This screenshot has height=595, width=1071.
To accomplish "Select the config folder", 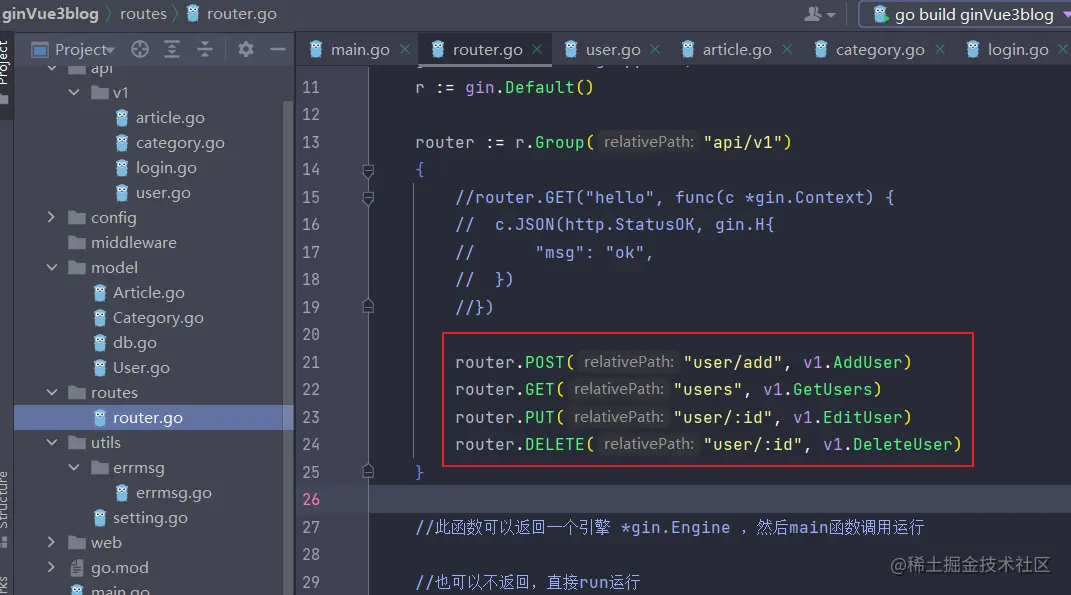I will (x=113, y=217).
